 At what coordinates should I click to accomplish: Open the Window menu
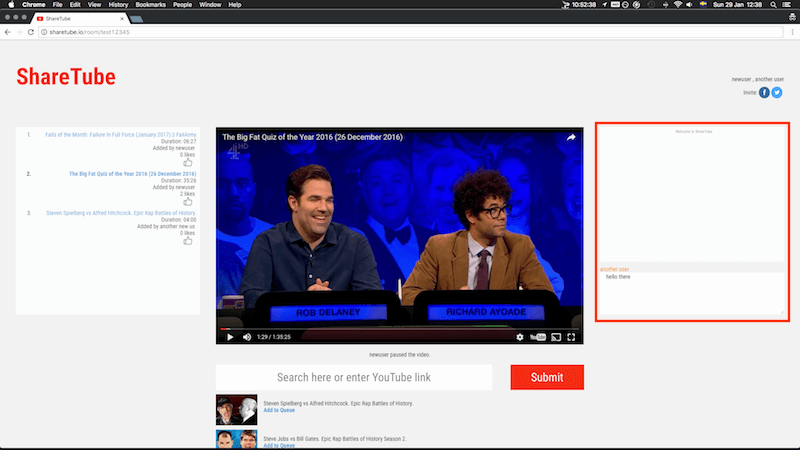[210, 5]
